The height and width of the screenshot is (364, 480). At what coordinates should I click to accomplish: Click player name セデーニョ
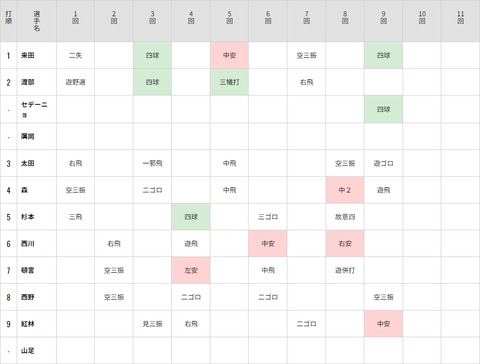34,109
